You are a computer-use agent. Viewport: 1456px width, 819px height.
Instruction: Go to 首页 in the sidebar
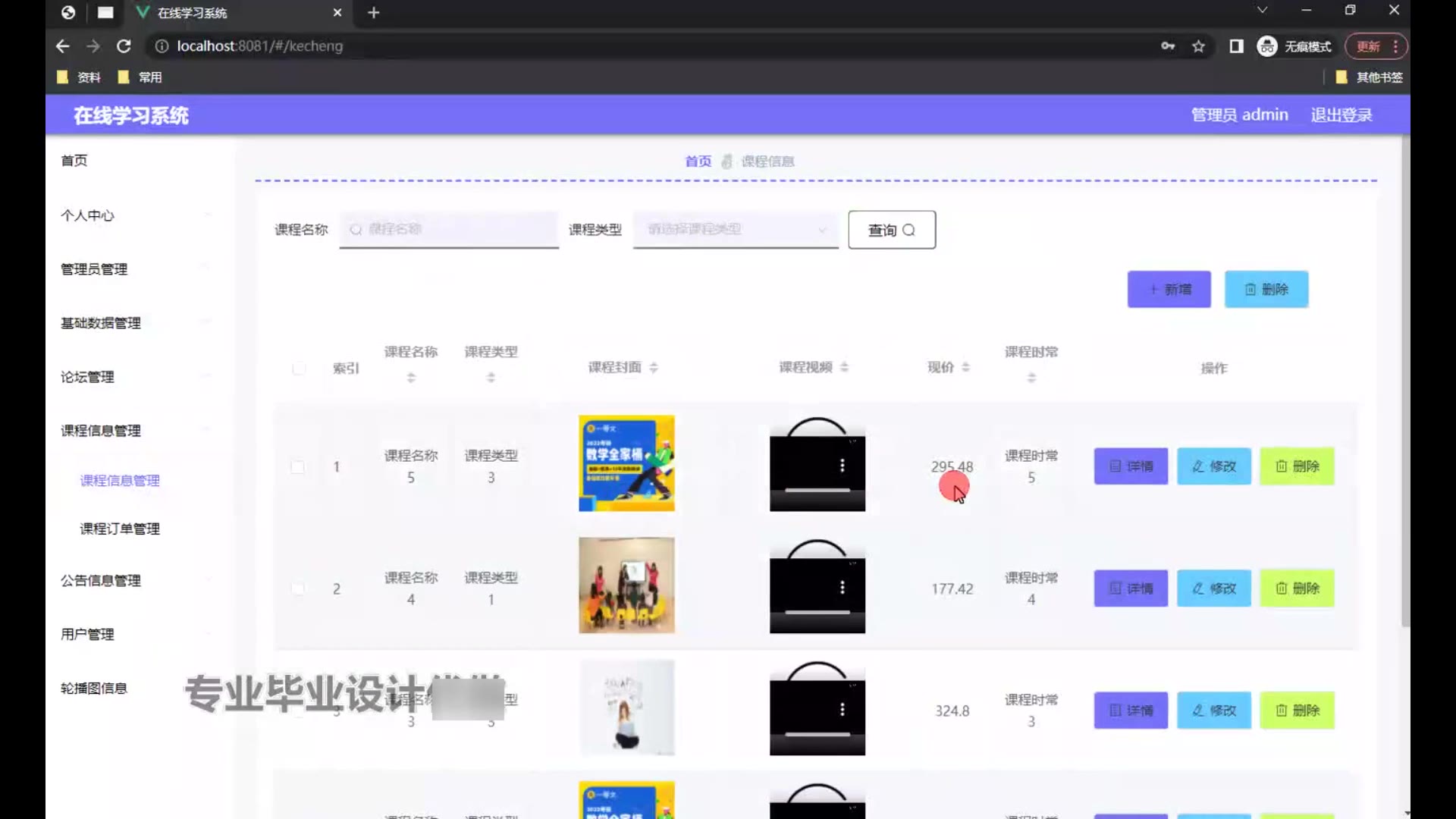point(74,161)
